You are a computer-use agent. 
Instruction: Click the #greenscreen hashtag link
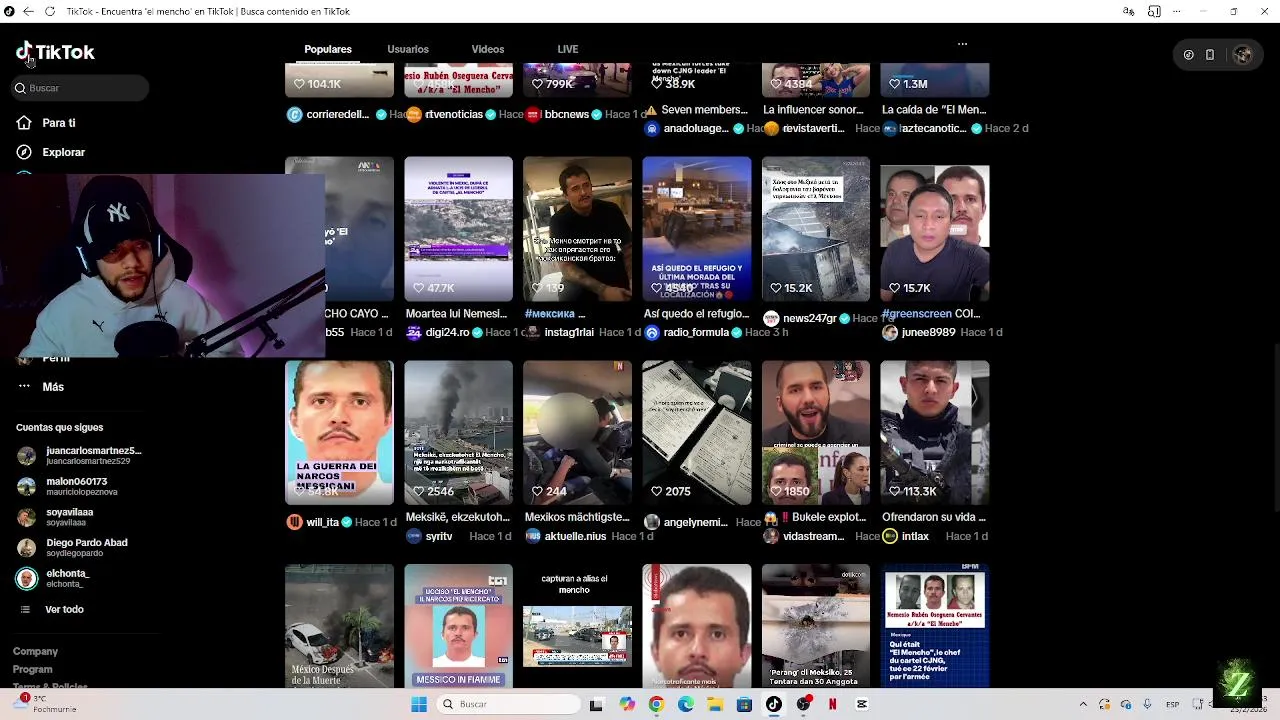pos(916,313)
